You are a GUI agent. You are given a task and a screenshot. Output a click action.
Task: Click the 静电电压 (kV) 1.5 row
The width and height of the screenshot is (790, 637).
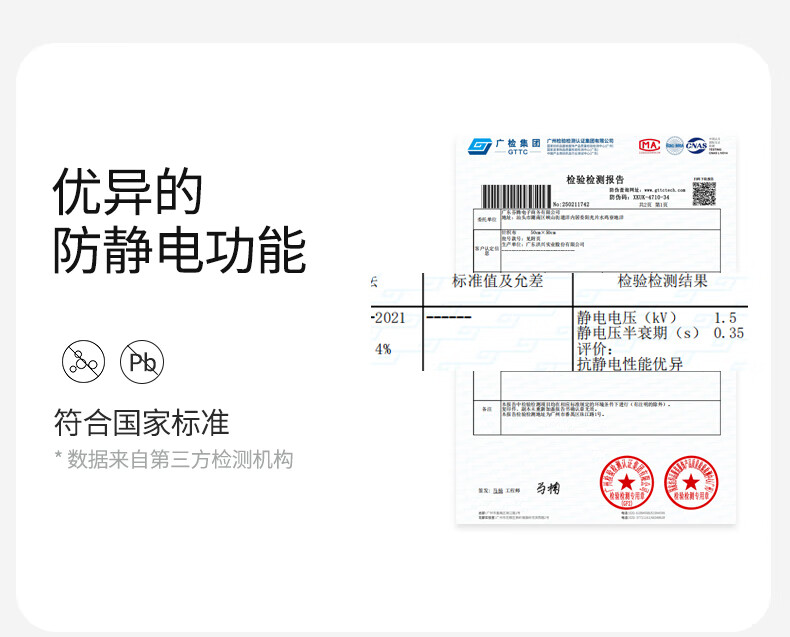pyautogui.click(x=656, y=318)
